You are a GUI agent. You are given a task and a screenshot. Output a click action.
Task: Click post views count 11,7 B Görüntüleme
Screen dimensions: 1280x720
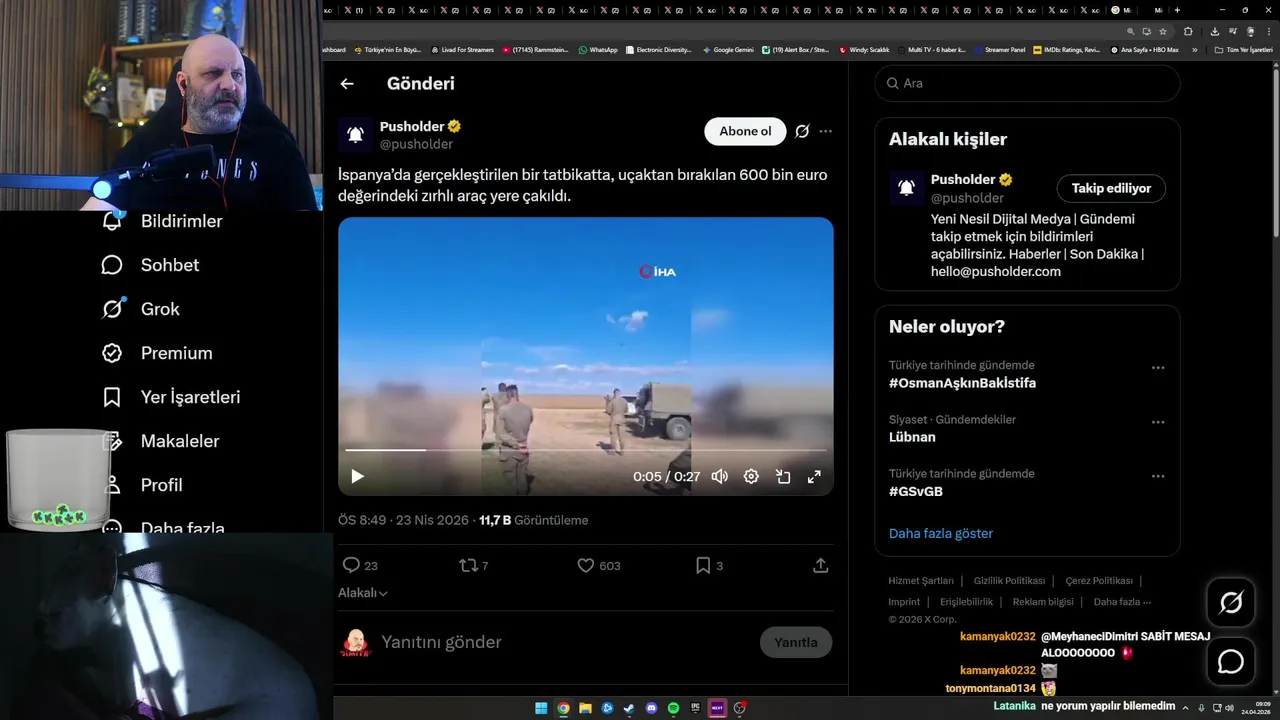point(533,520)
